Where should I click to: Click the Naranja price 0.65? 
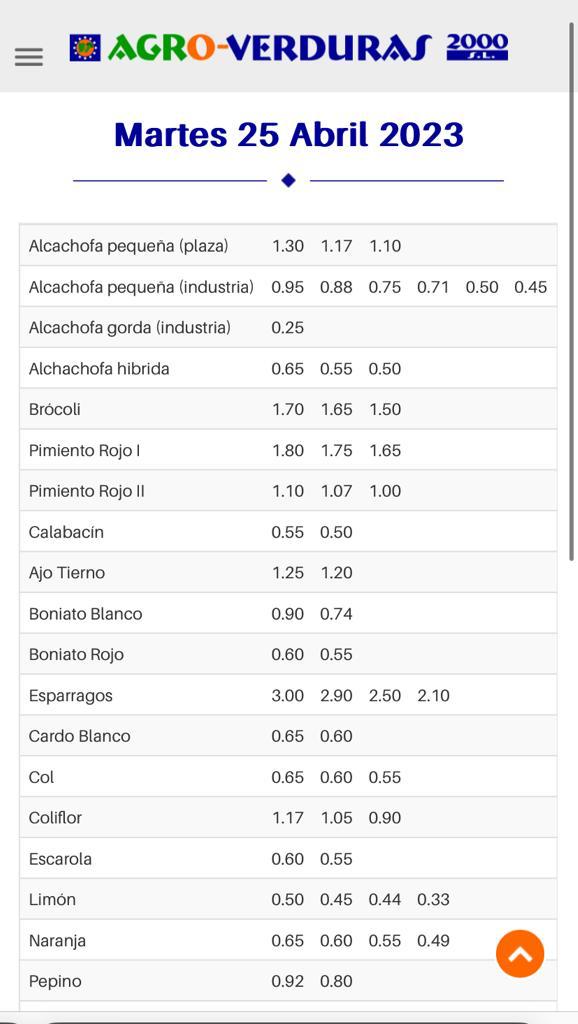point(288,940)
